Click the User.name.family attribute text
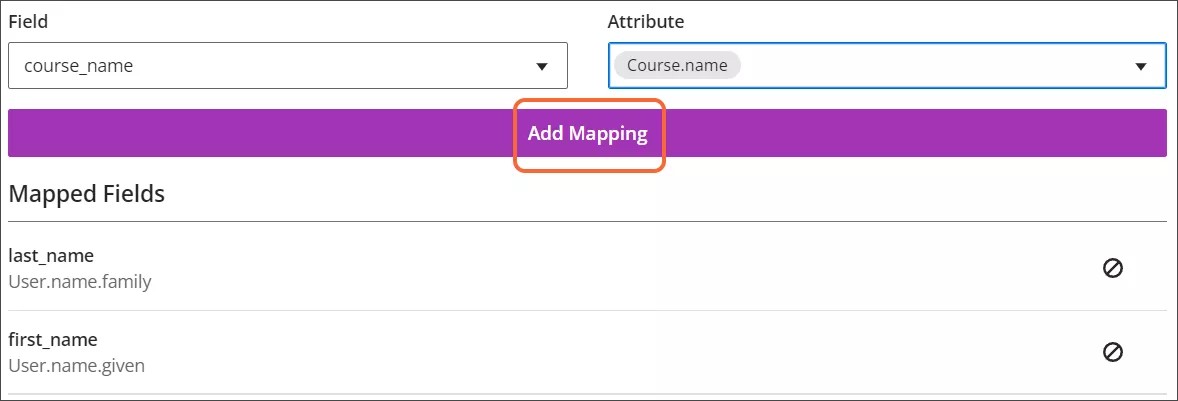Image resolution: width=1178 pixels, height=401 pixels. pyautogui.click(x=80, y=282)
